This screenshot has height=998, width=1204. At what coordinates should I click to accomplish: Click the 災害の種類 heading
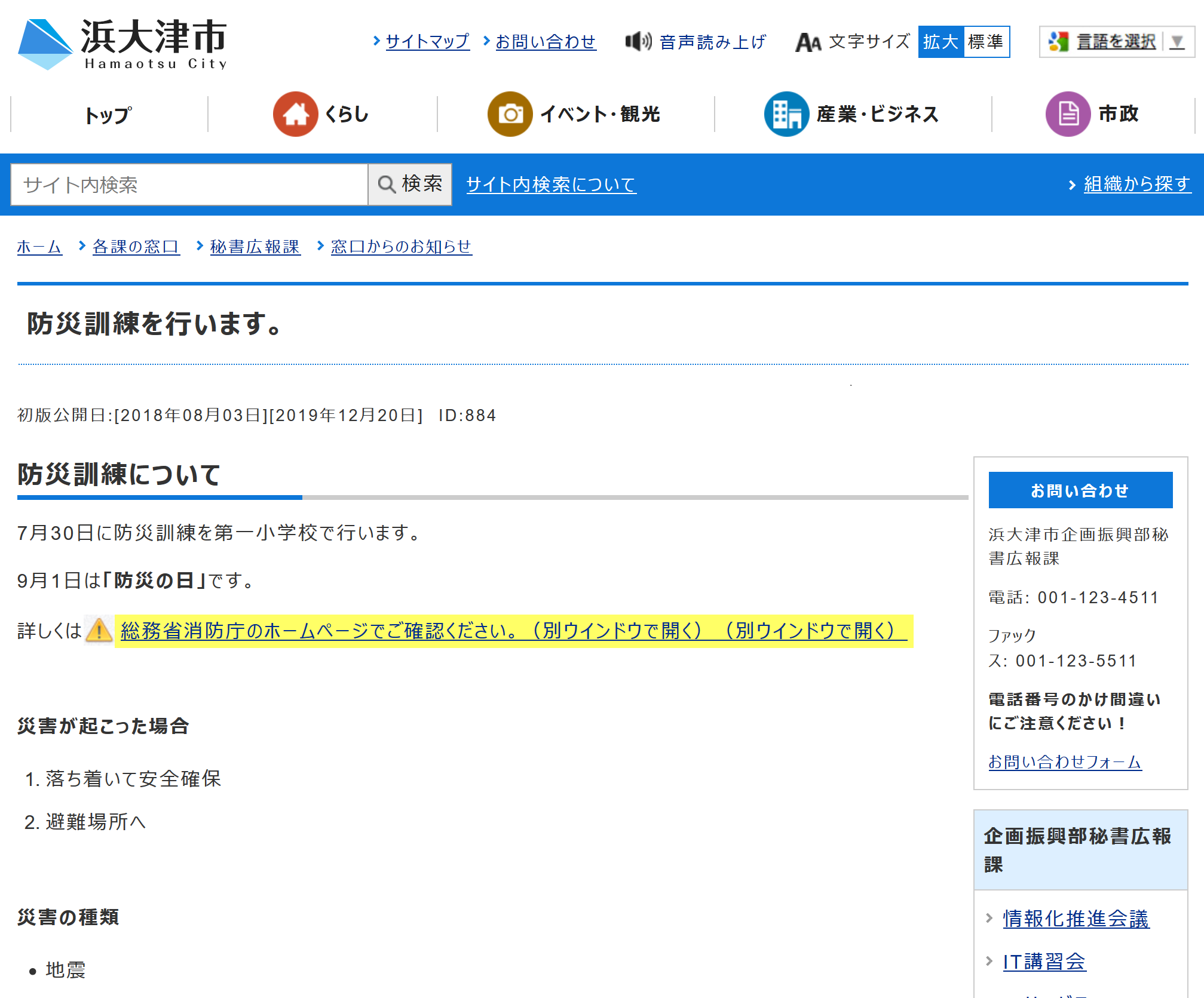[68, 917]
